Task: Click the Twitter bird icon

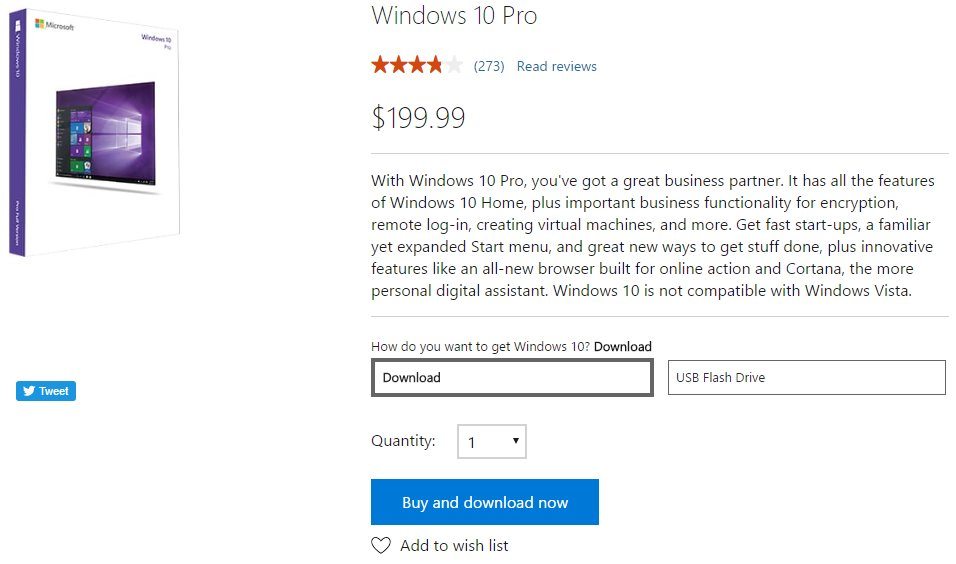Action: coord(29,391)
